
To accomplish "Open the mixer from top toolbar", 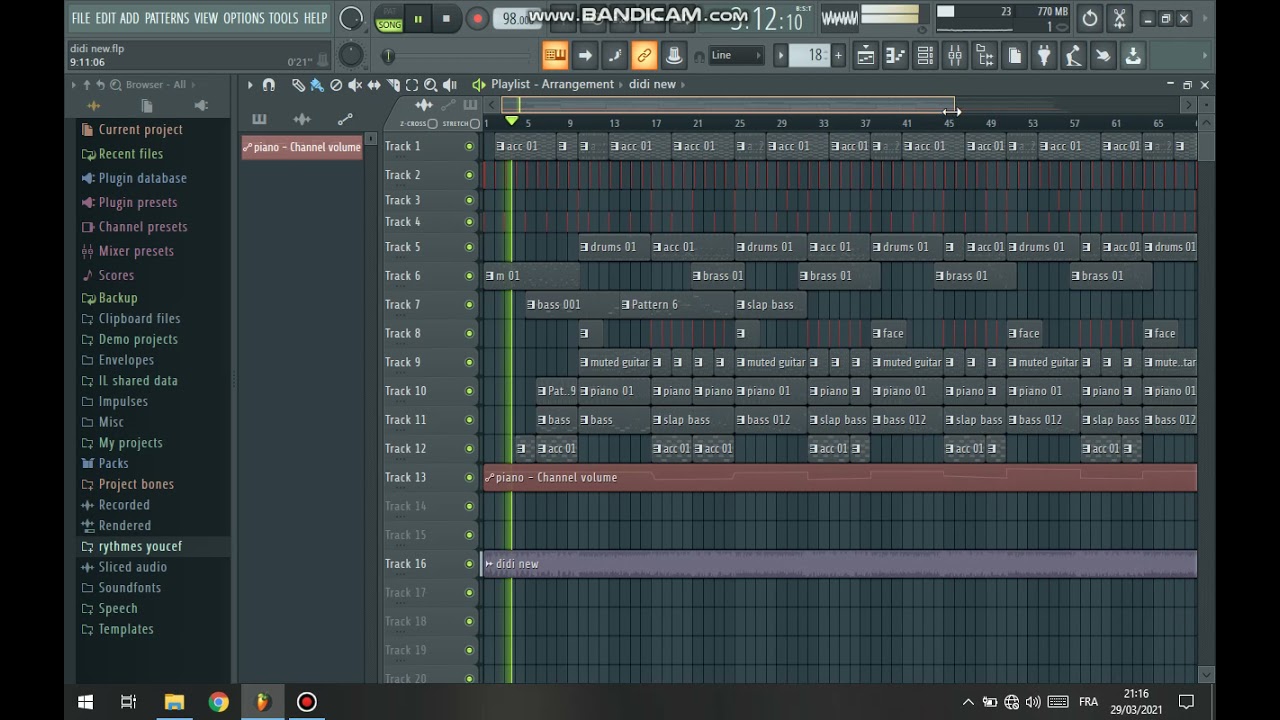I will coord(955,56).
